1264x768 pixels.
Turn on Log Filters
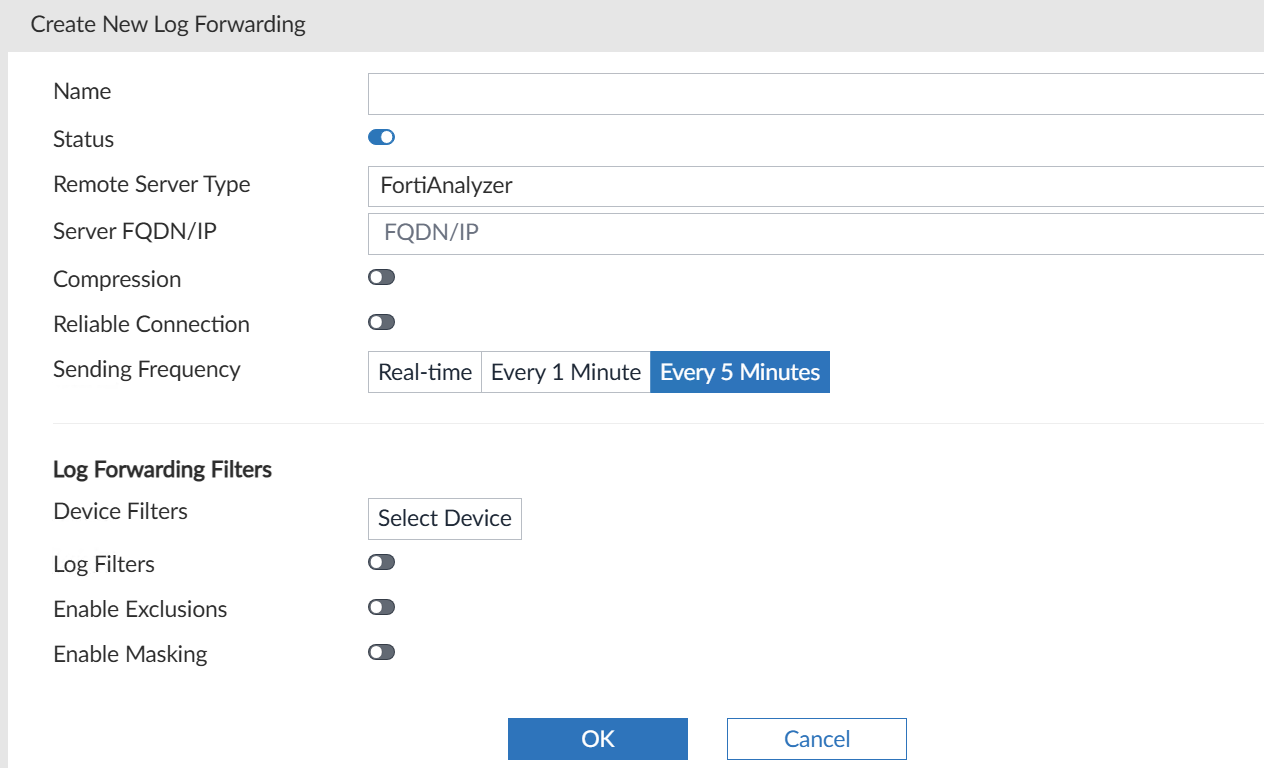pyautogui.click(x=381, y=561)
